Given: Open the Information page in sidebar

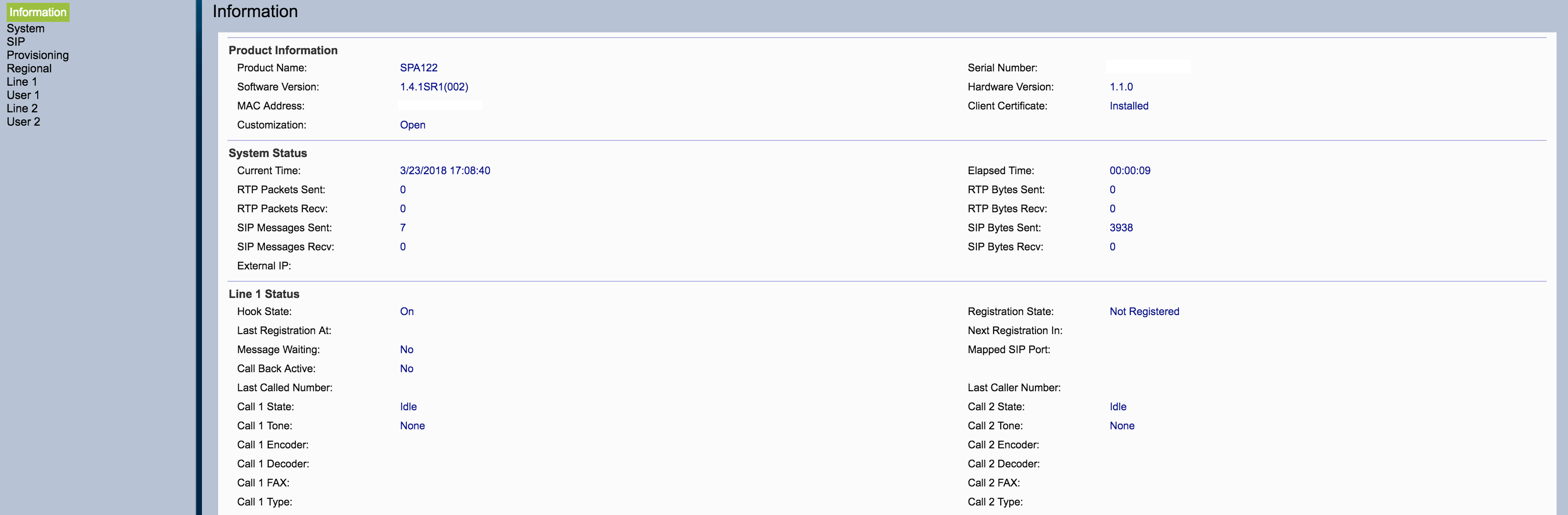Looking at the screenshot, I should tap(38, 12).
